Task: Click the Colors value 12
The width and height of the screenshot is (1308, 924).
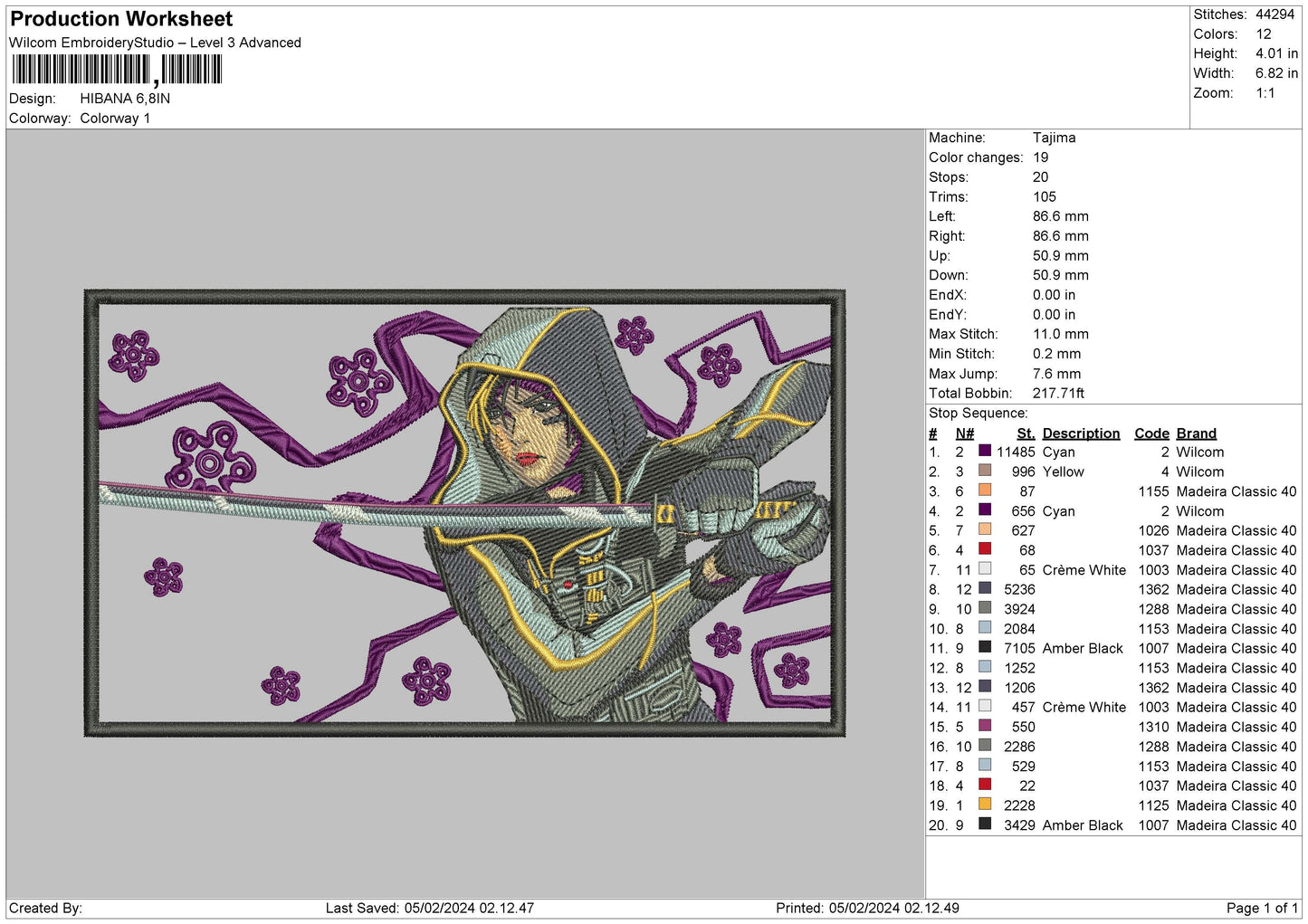Action: tap(1264, 34)
